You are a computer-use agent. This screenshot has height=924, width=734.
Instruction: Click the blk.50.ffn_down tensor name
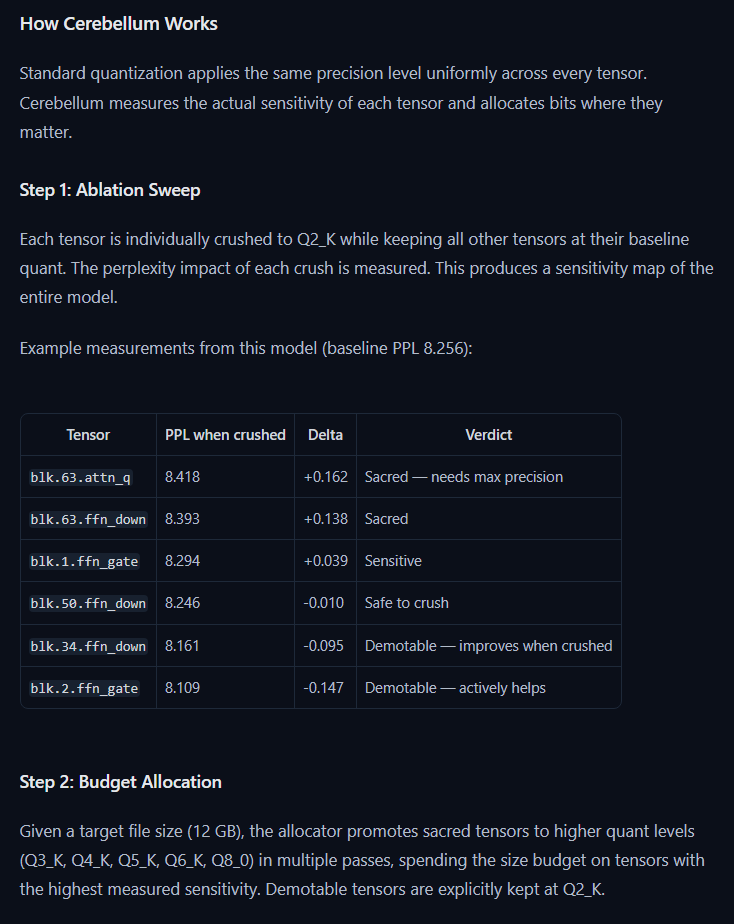pyautogui.click(x=88, y=603)
